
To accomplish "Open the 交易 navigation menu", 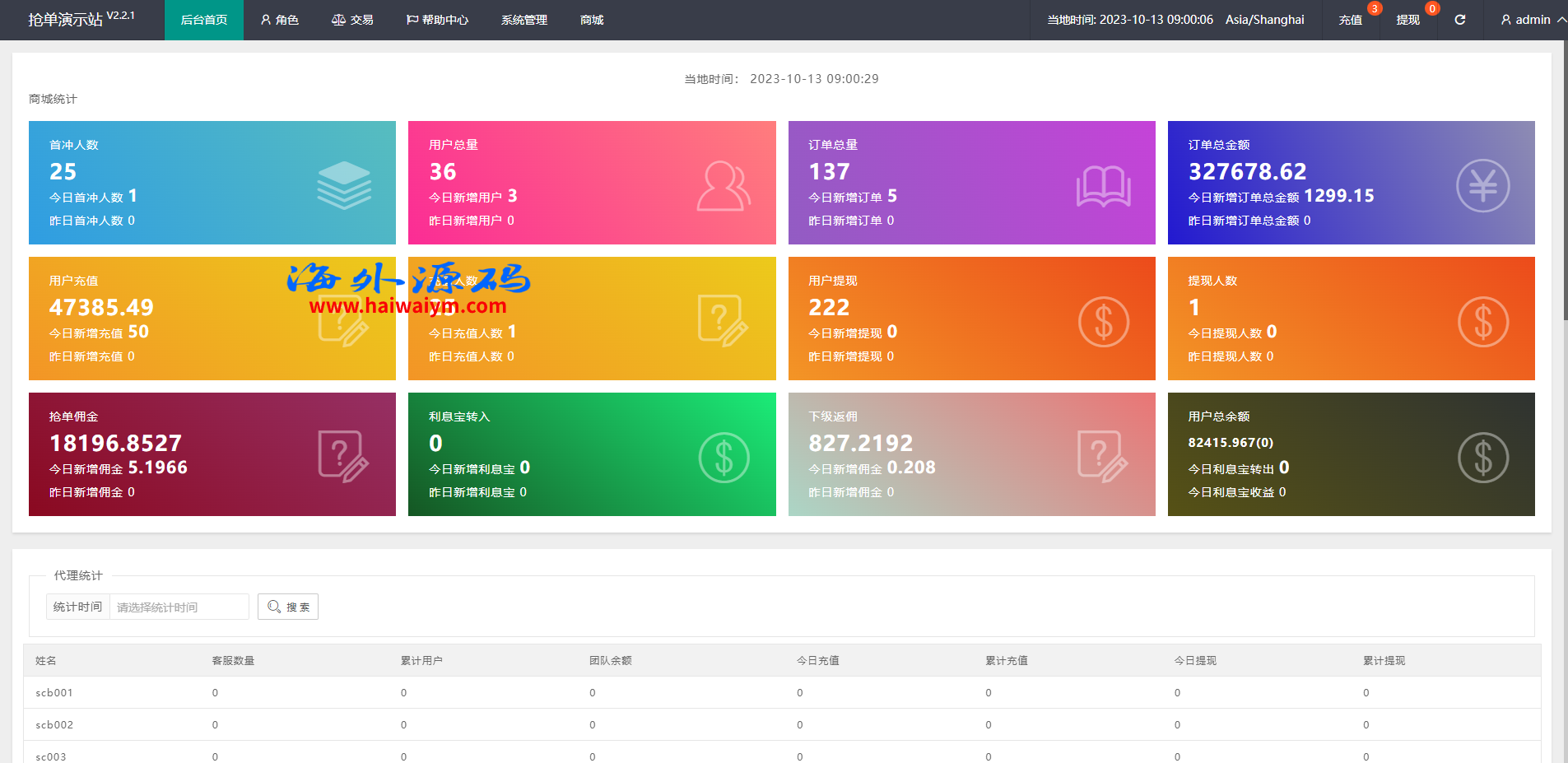I will point(352,20).
